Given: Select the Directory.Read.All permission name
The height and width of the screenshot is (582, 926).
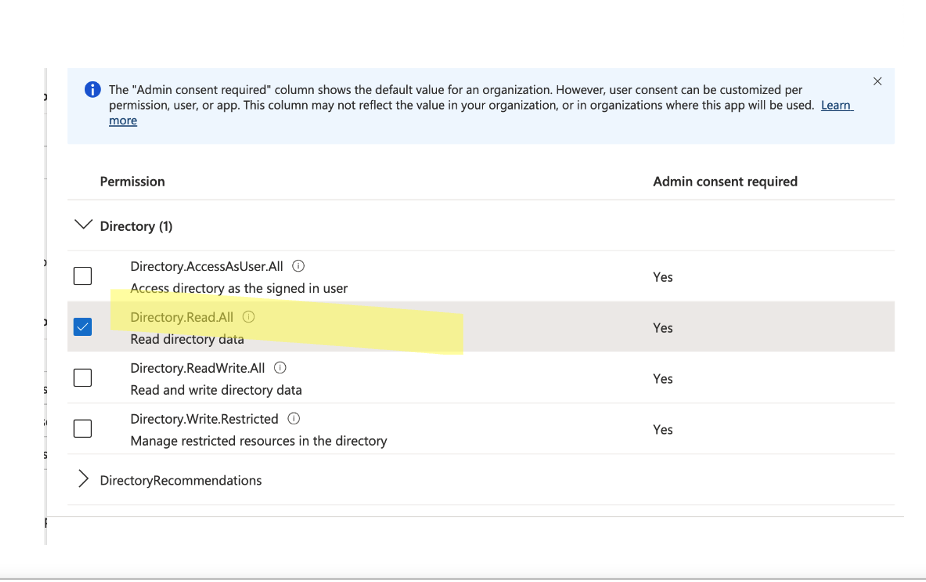Looking at the screenshot, I should pos(181,317).
